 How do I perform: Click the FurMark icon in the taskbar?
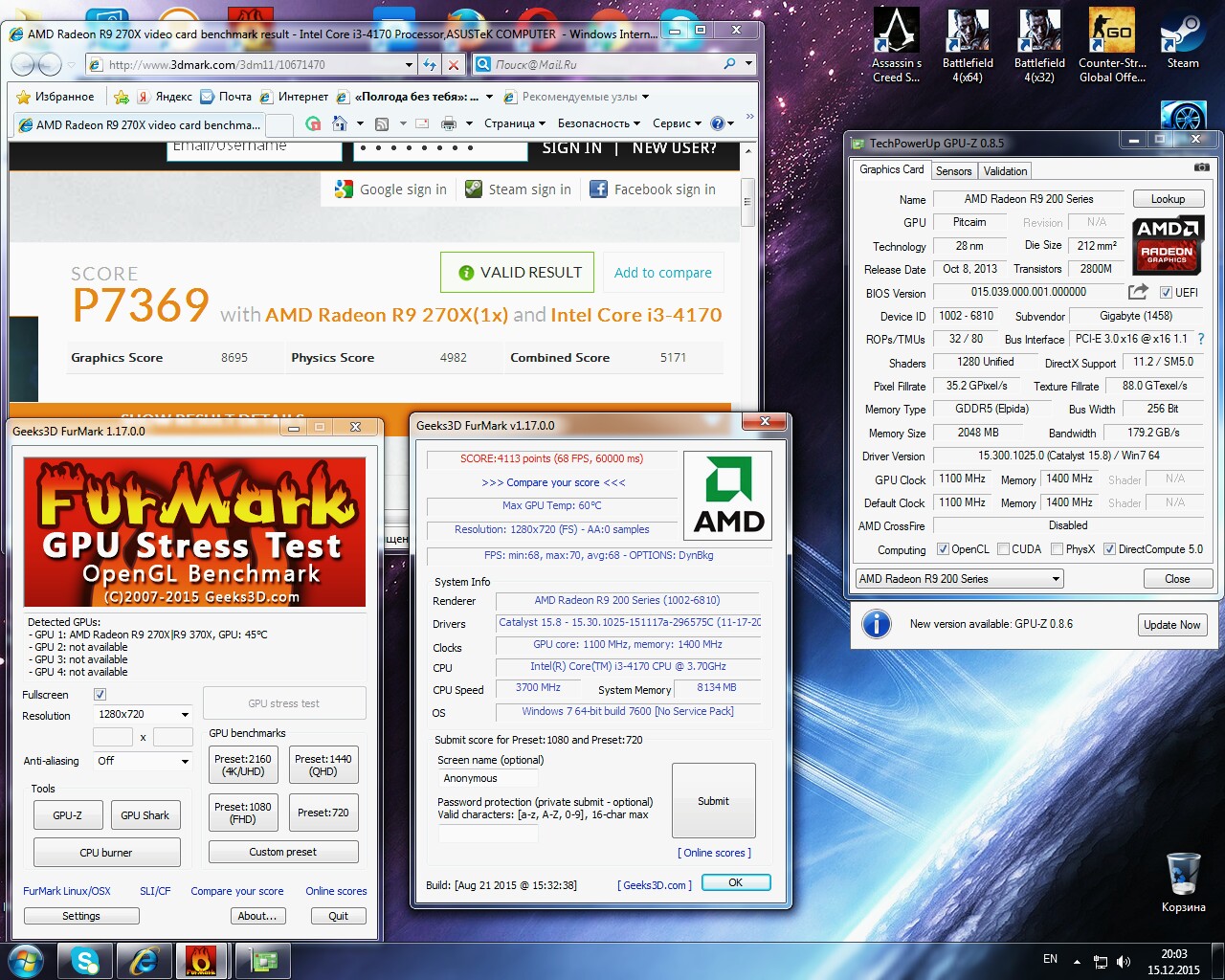coord(201,960)
